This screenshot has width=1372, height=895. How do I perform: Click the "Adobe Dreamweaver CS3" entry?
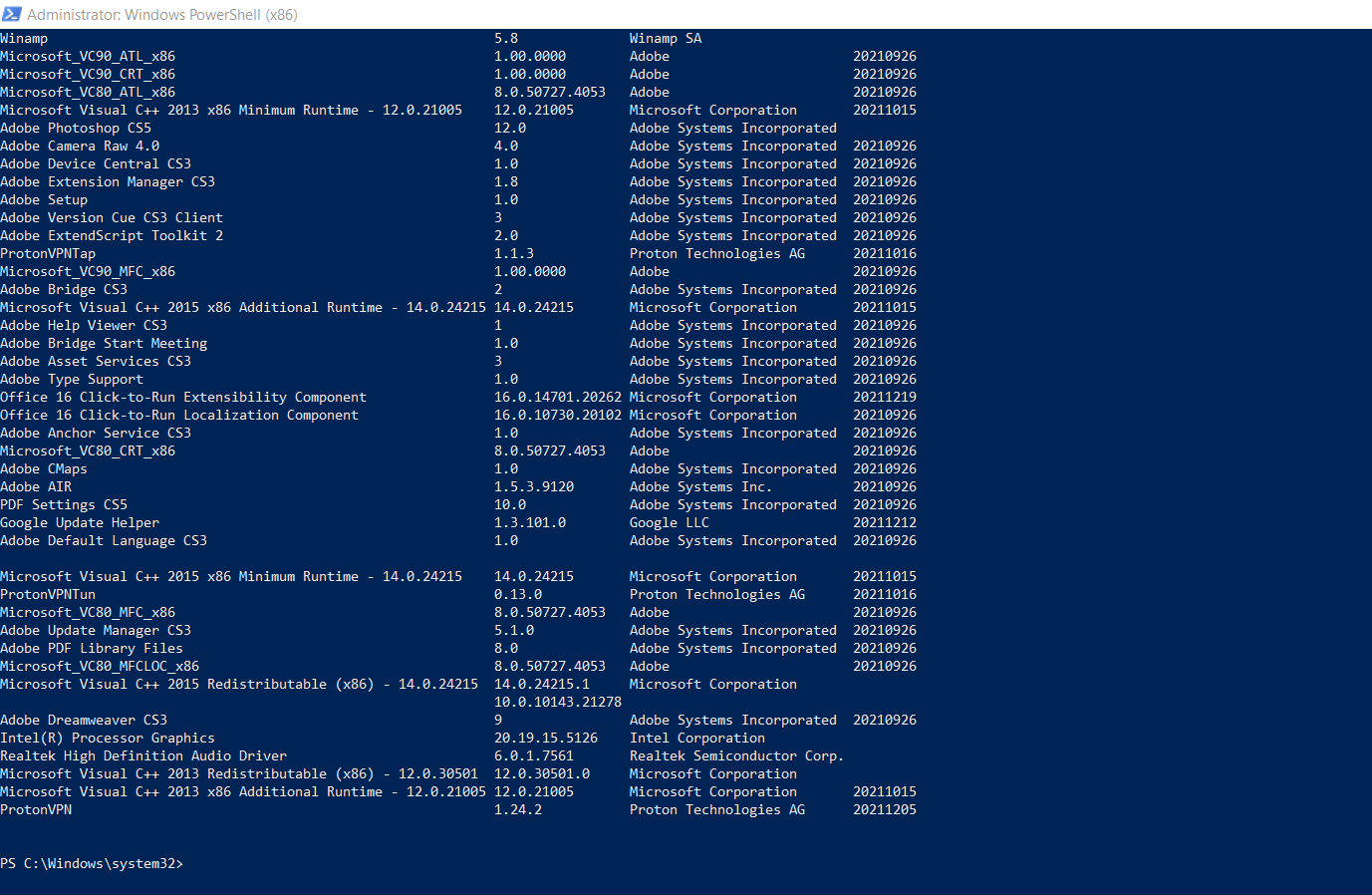tap(84, 721)
